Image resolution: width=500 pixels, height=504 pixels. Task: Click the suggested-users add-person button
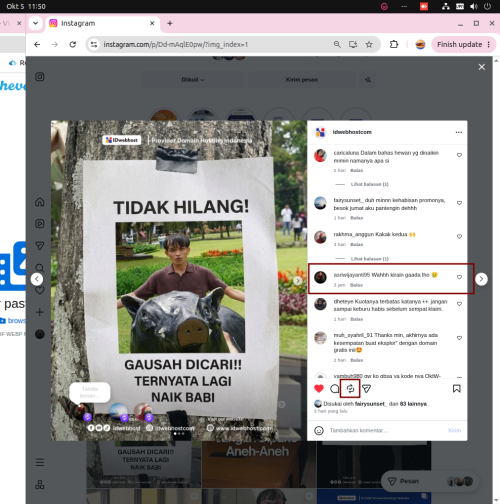(368, 80)
